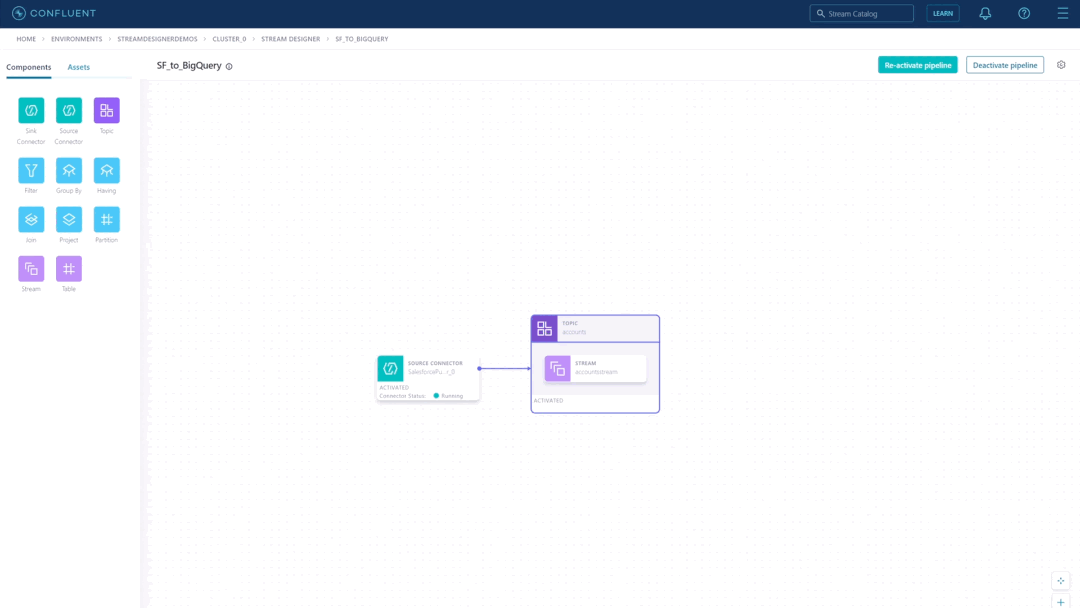Select the accounts Topic node icon

[544, 328]
